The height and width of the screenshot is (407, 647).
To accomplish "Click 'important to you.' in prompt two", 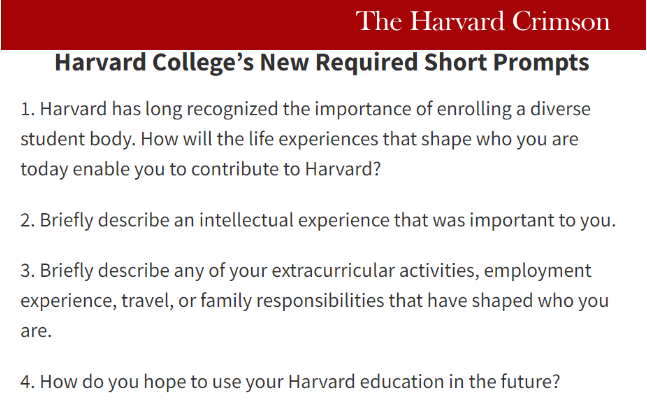I will 543,221.
